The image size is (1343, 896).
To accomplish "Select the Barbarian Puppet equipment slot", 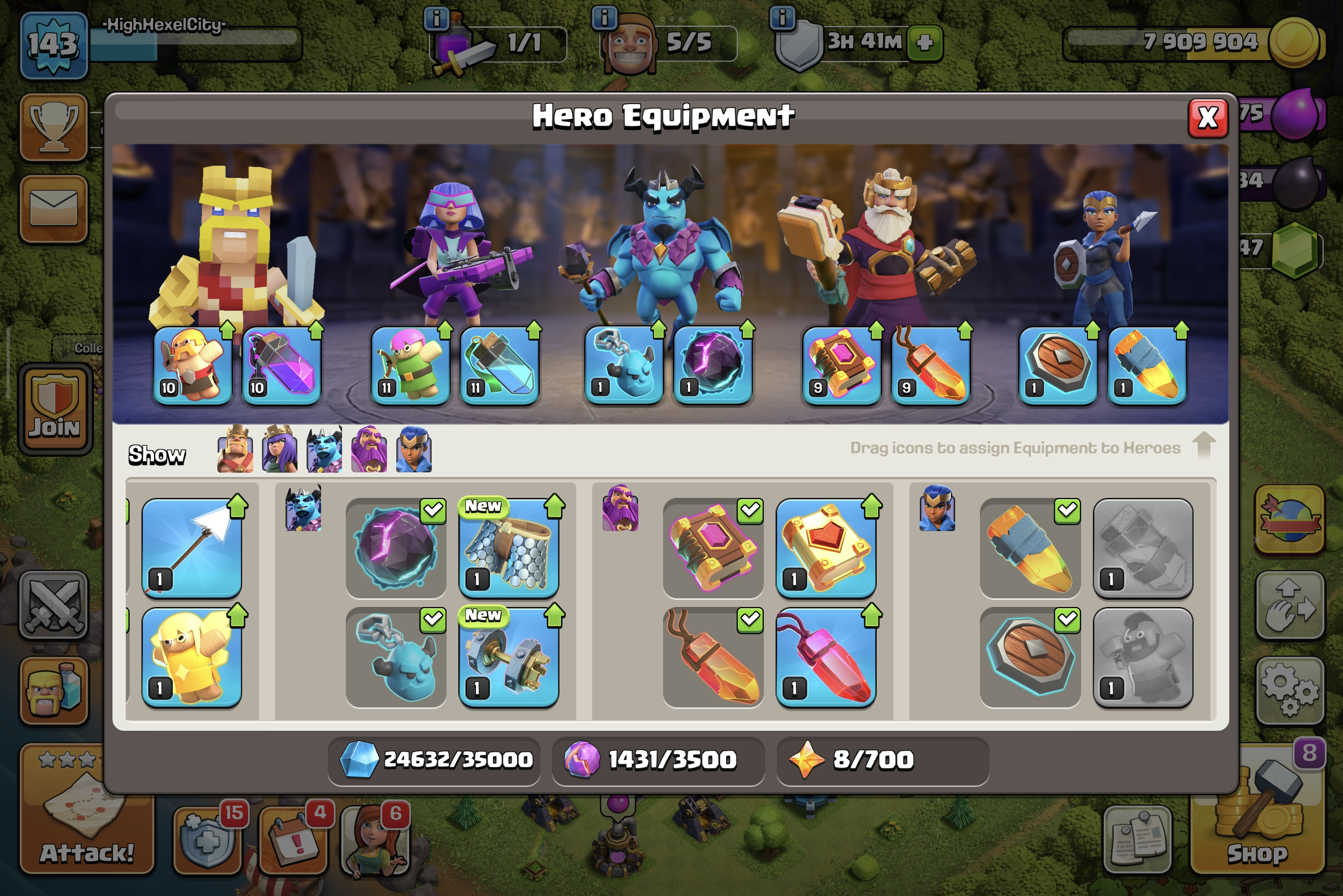I will 193,365.
